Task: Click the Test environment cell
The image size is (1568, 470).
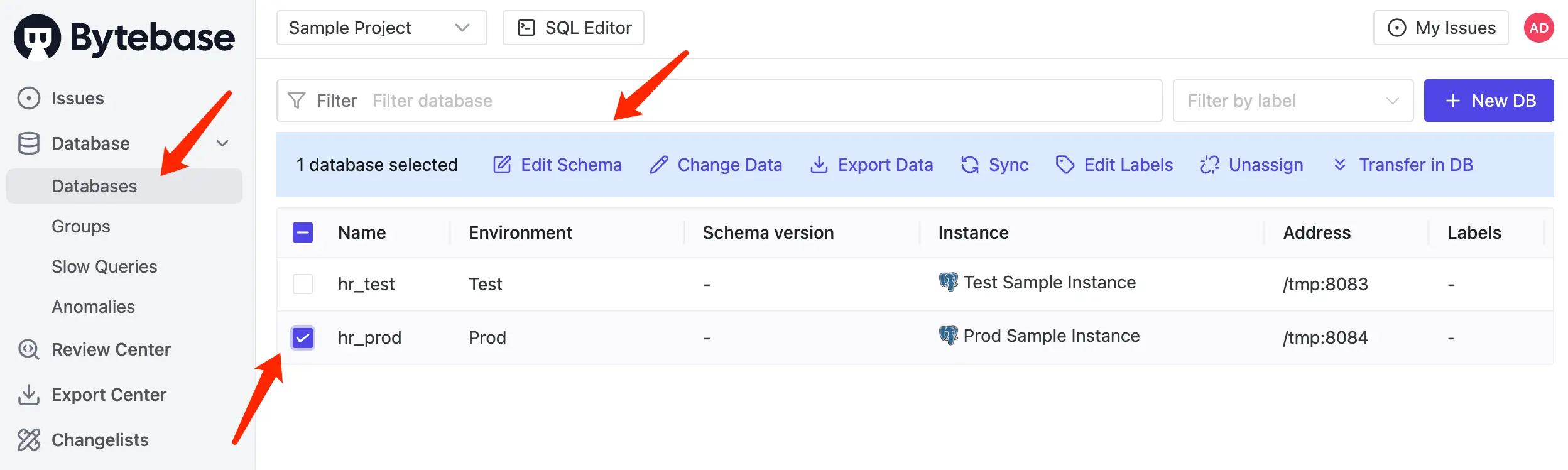Action: click(x=486, y=284)
